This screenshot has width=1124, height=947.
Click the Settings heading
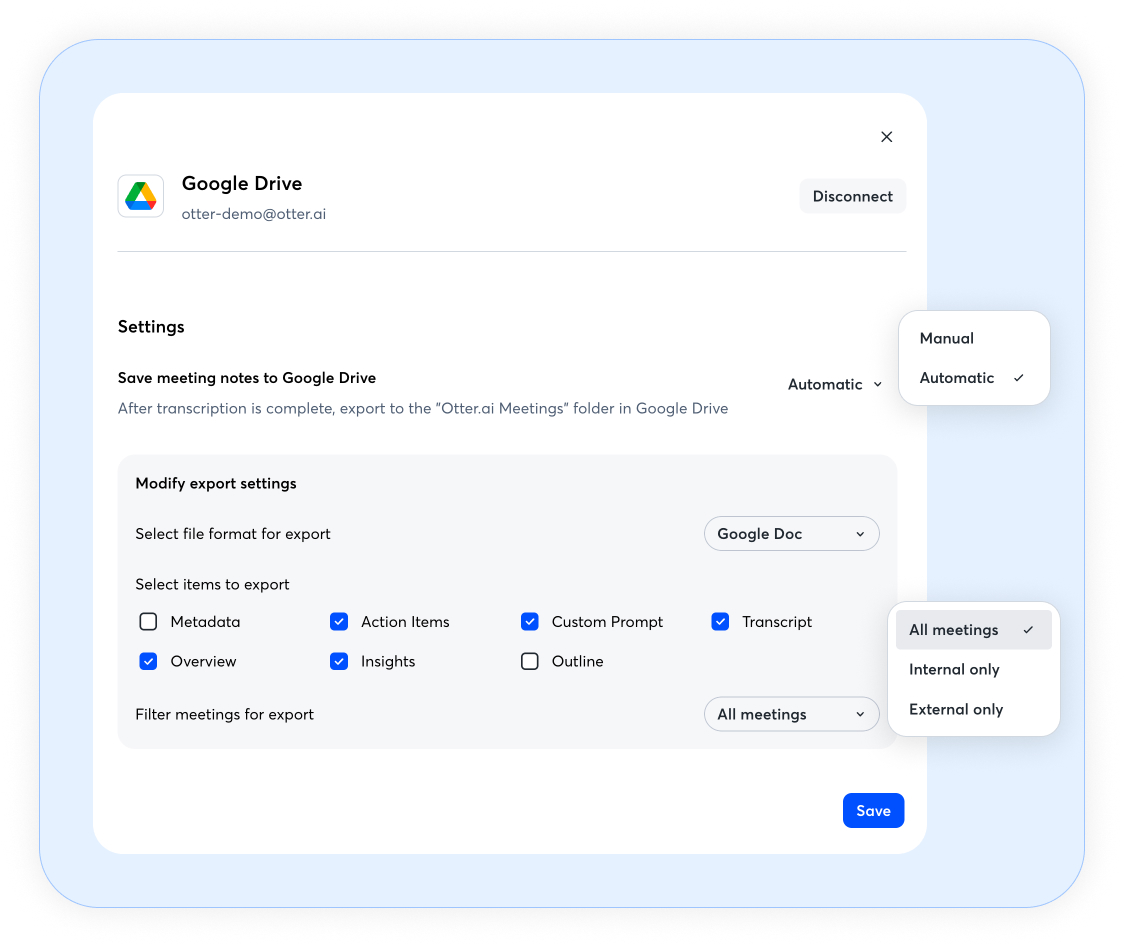(151, 327)
